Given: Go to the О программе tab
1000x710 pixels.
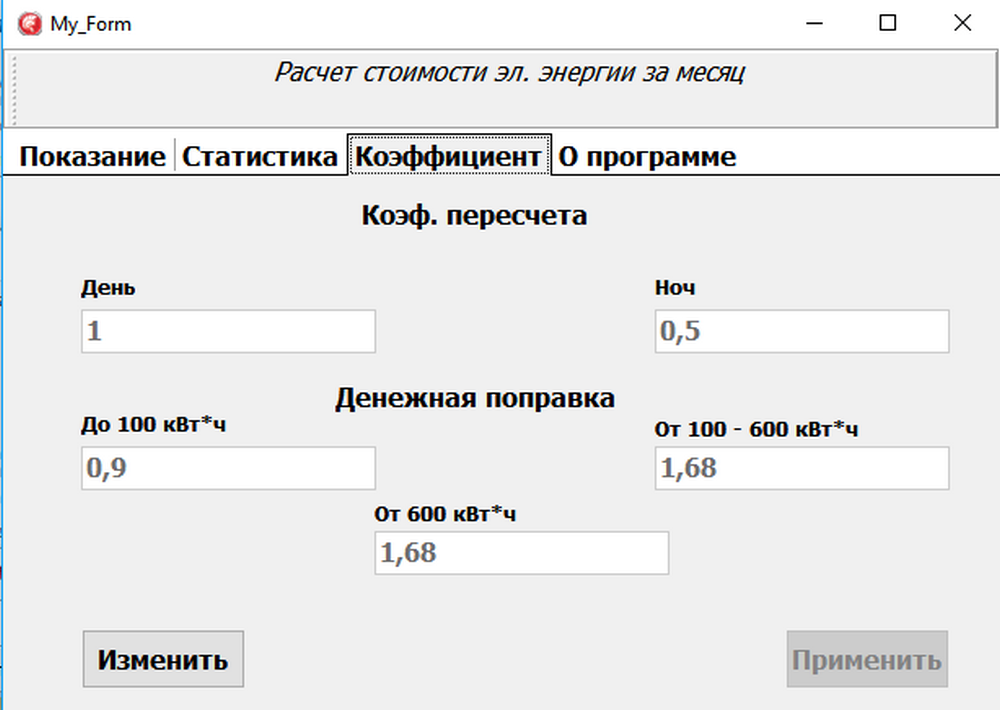Looking at the screenshot, I should point(646,157).
